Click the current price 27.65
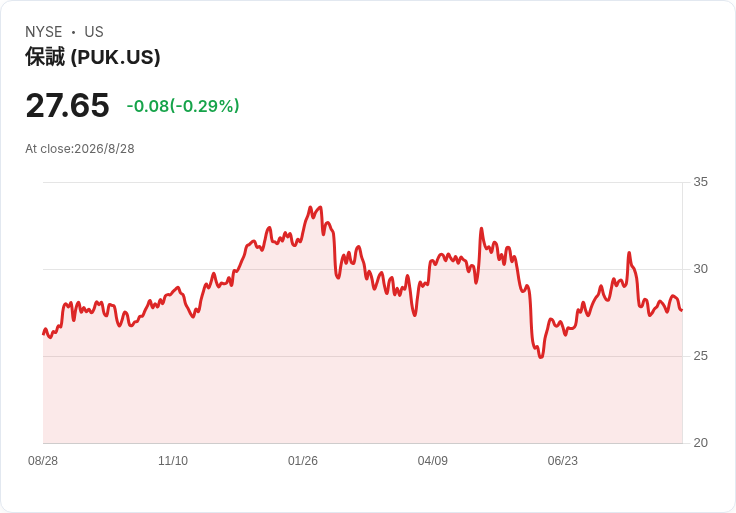736x513 pixels. pyautogui.click(x=68, y=105)
